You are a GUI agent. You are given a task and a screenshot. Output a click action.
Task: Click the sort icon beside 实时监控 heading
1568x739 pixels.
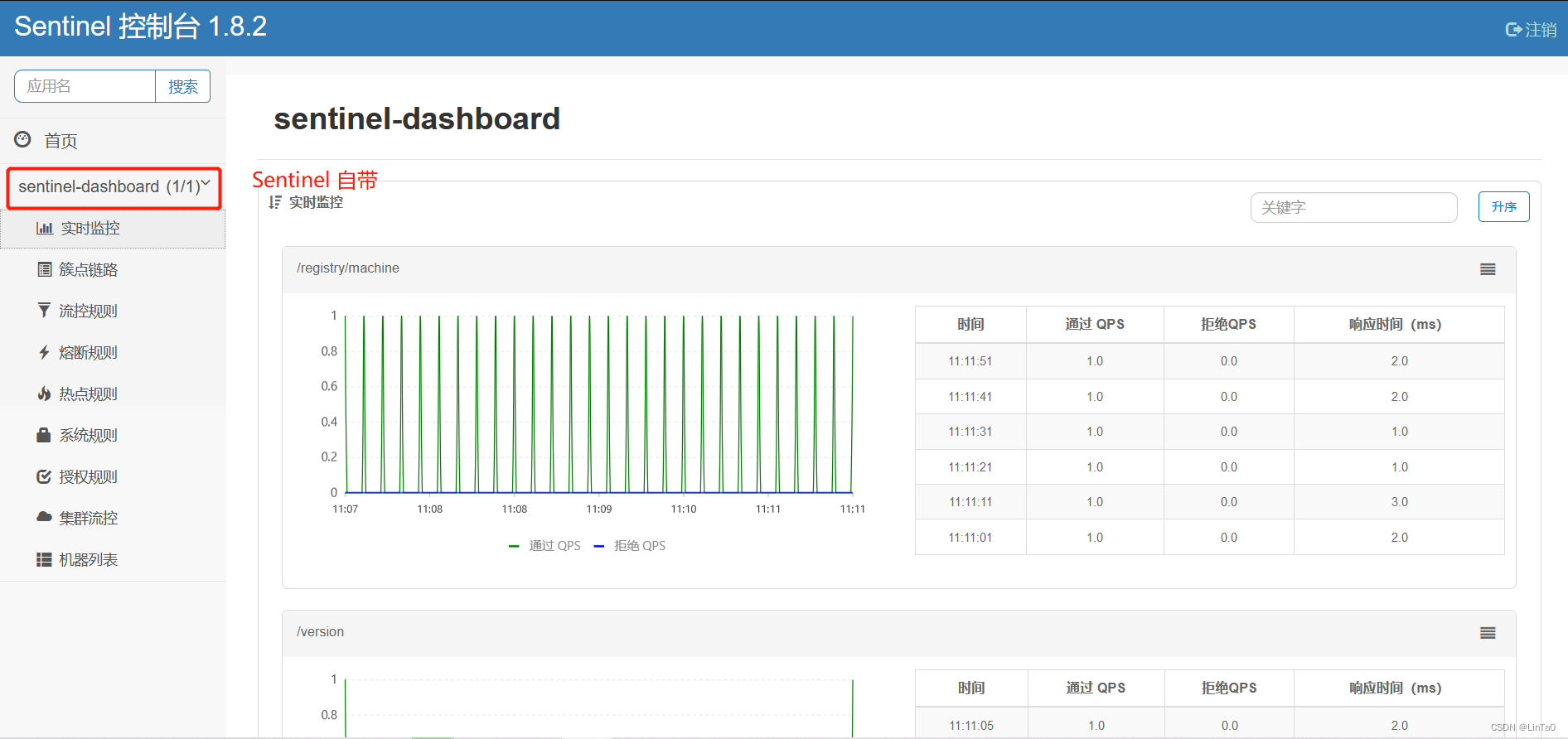point(275,203)
